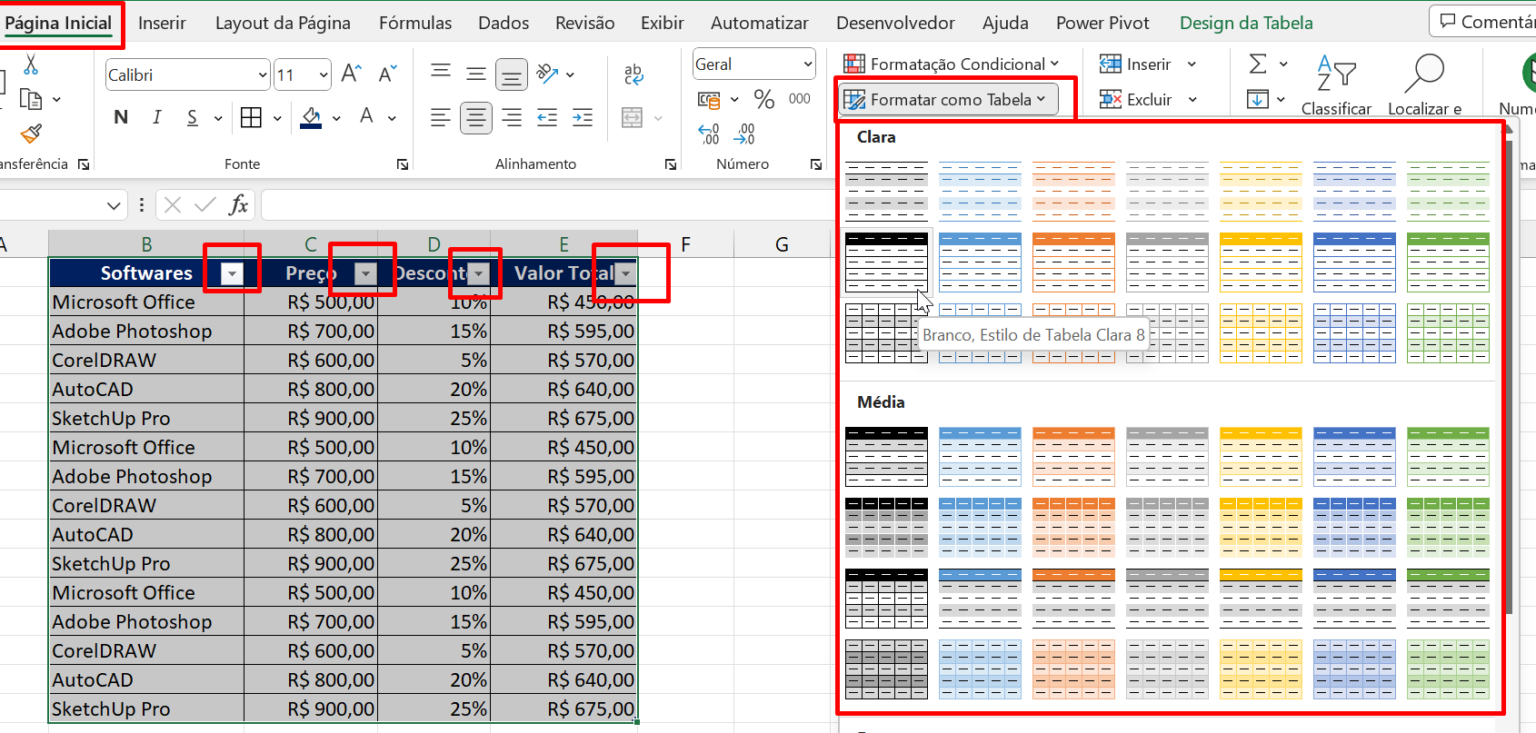Click the Comentários button
1536x733 pixels.
[x=1484, y=21]
